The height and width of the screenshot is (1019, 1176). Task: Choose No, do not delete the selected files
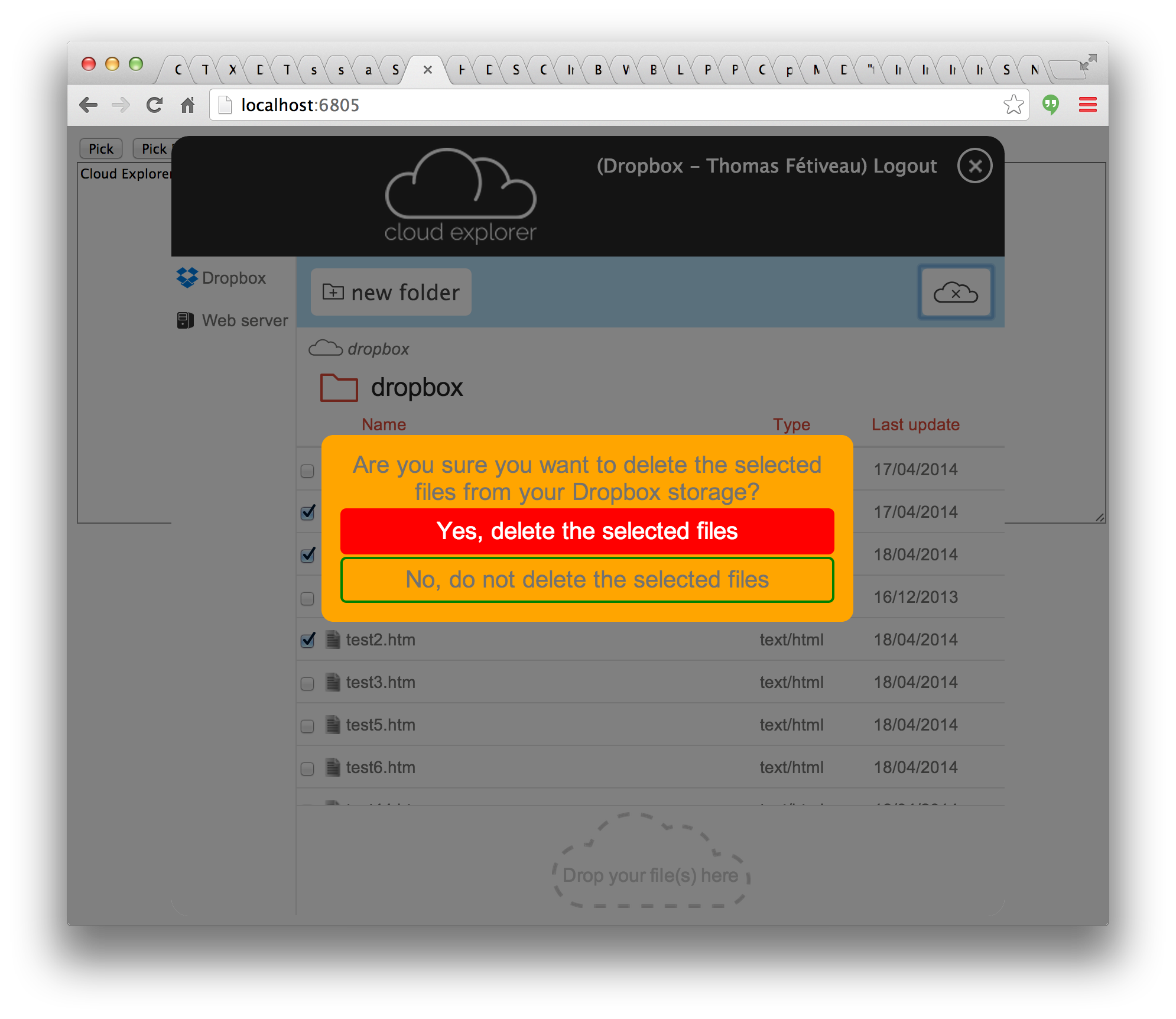pyautogui.click(x=587, y=580)
